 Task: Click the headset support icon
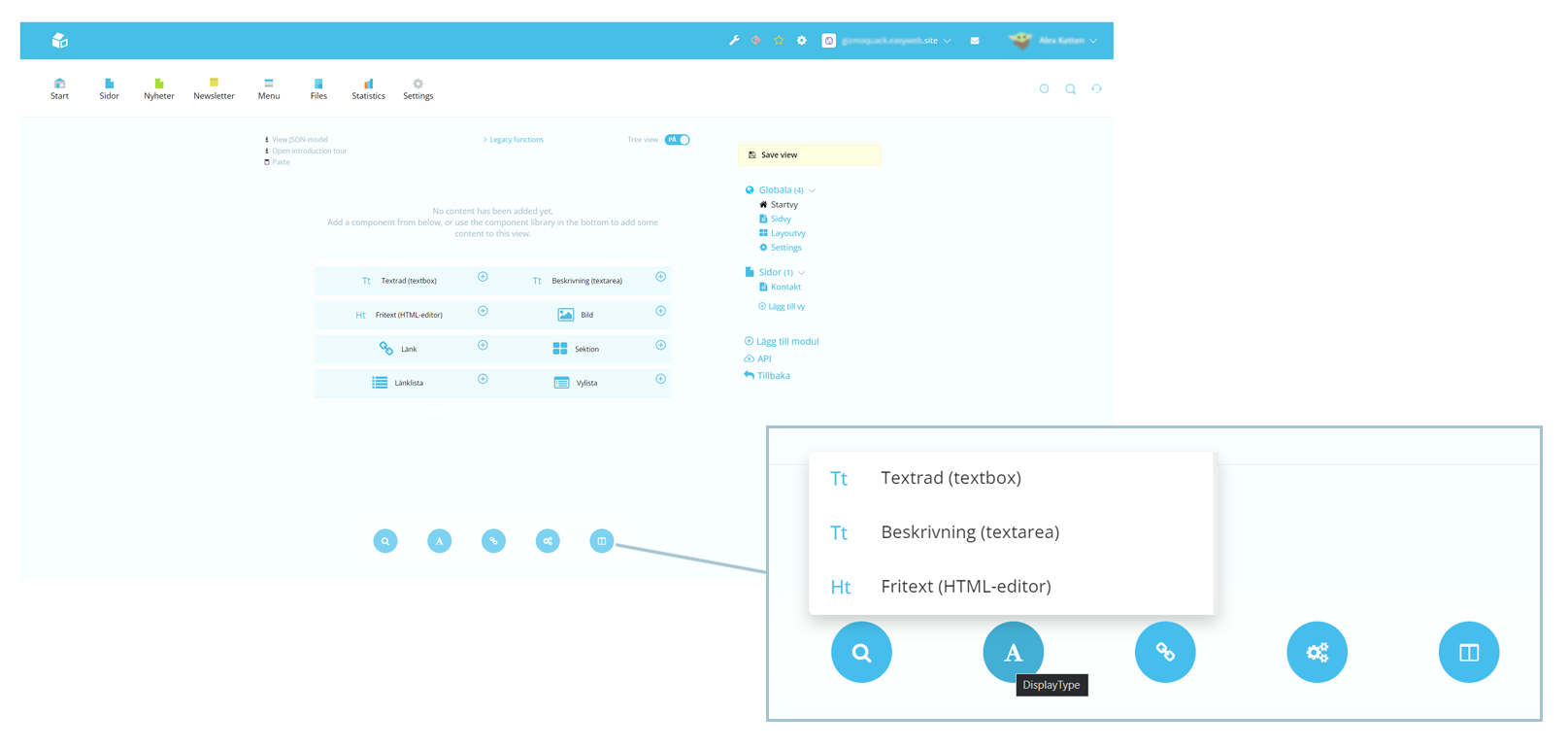click(1096, 89)
